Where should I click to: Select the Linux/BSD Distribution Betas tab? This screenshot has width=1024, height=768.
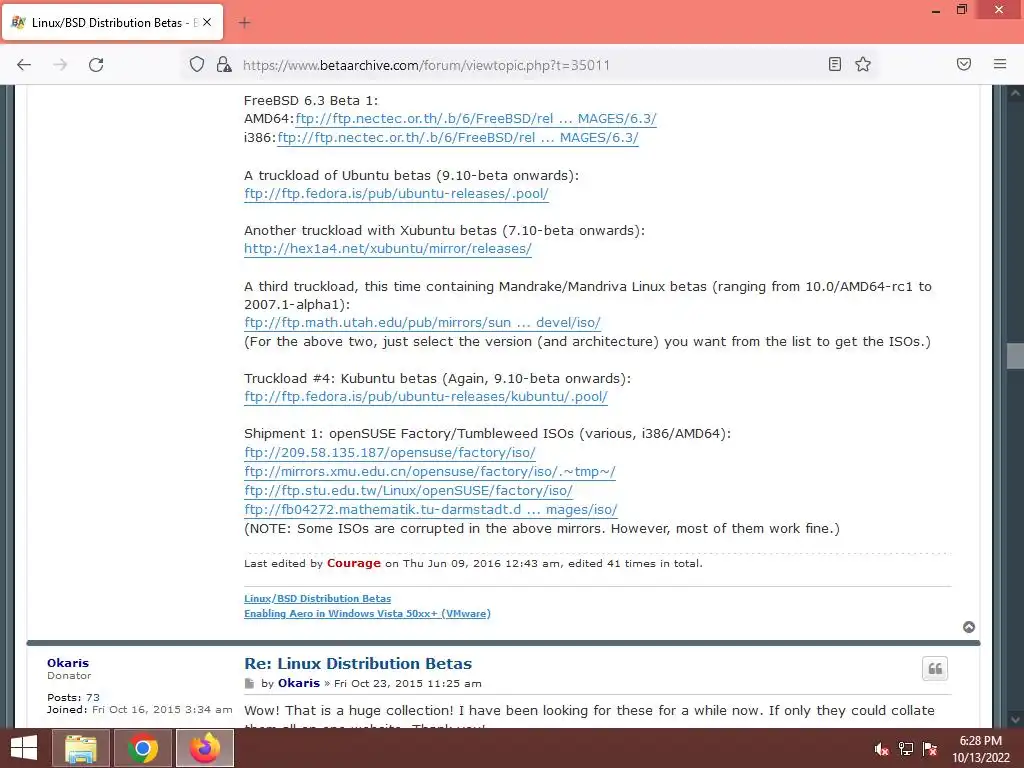pyautogui.click(x=112, y=22)
